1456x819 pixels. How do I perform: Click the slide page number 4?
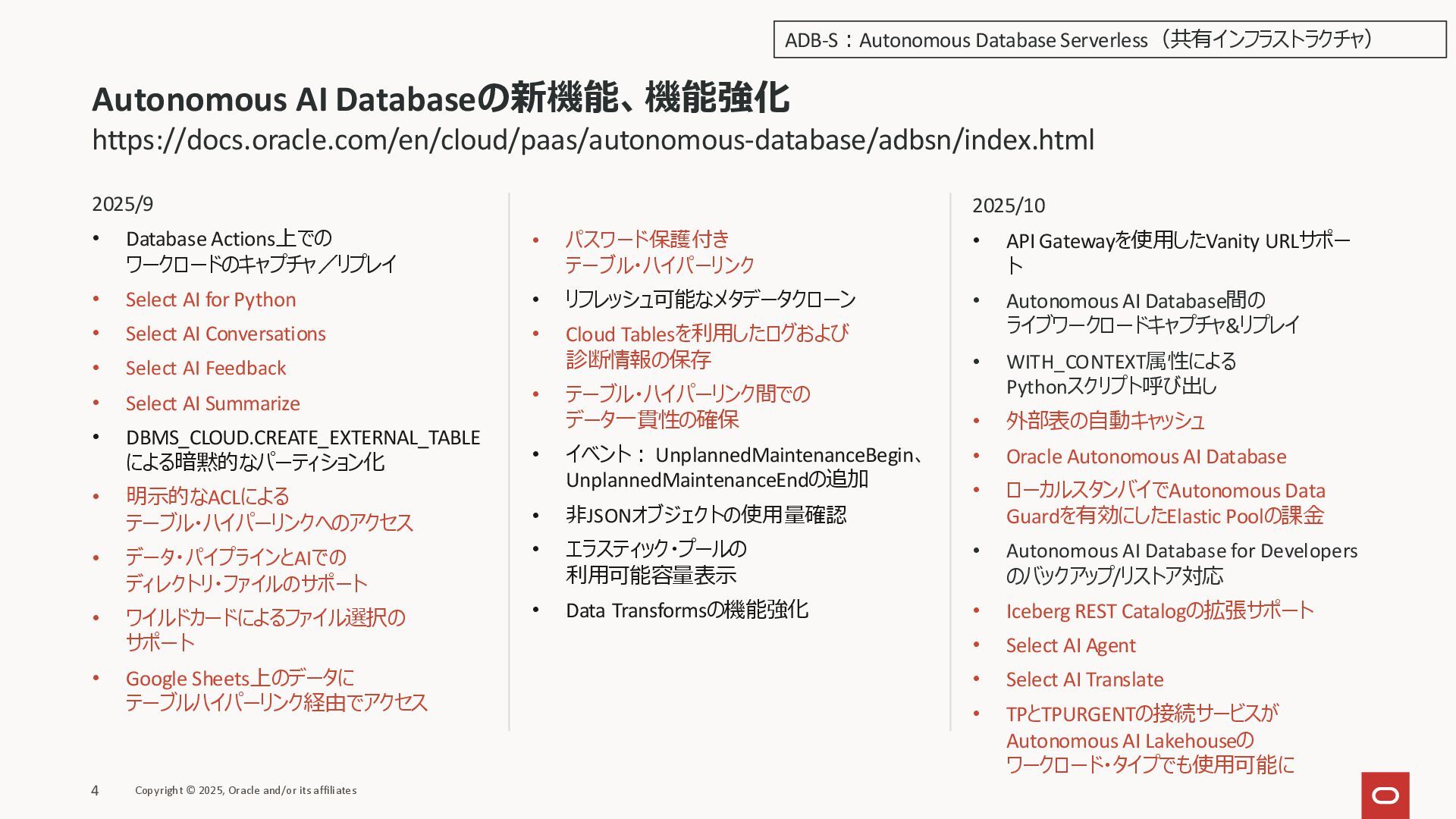(95, 790)
